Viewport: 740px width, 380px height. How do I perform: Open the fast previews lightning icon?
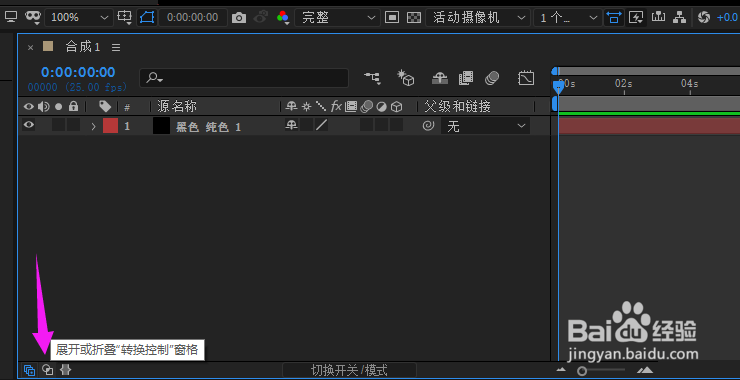pos(636,17)
